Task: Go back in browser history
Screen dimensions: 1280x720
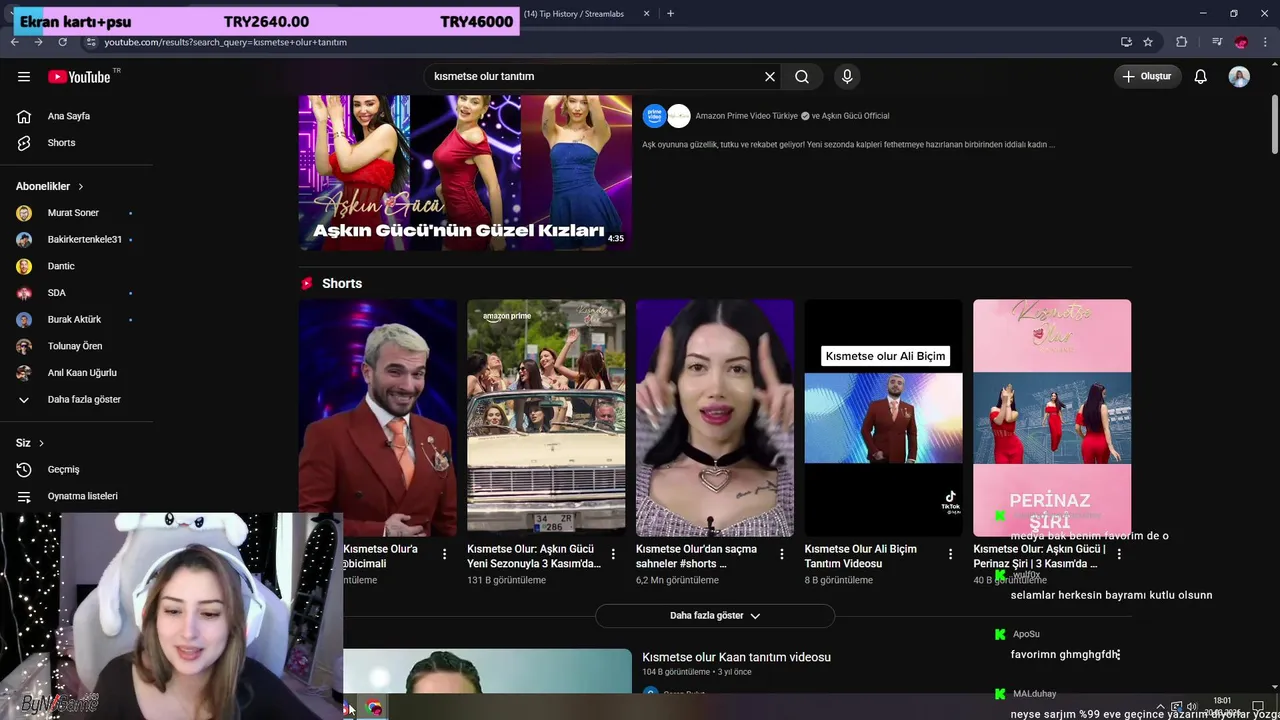Action: click(x=15, y=42)
